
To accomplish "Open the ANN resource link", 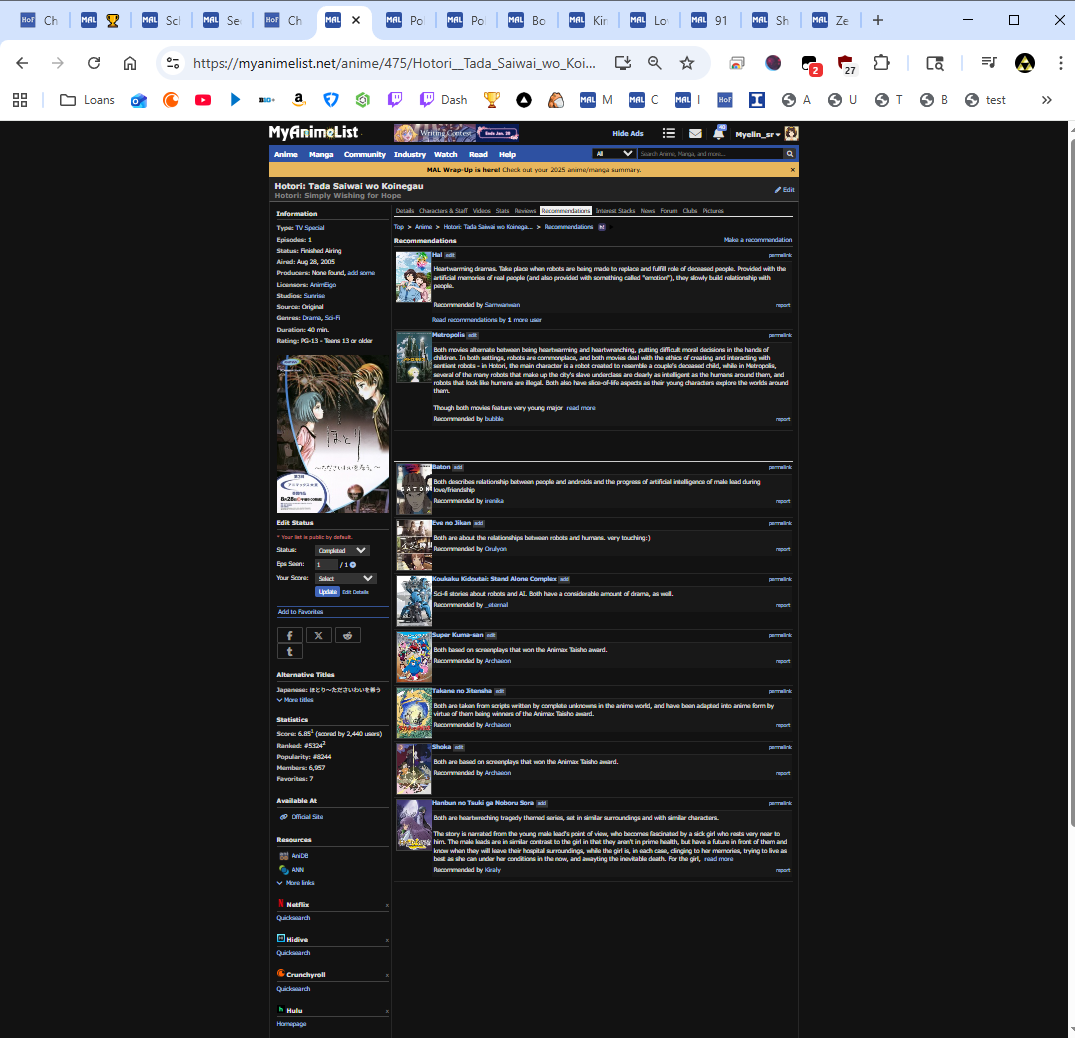I will pos(298,869).
